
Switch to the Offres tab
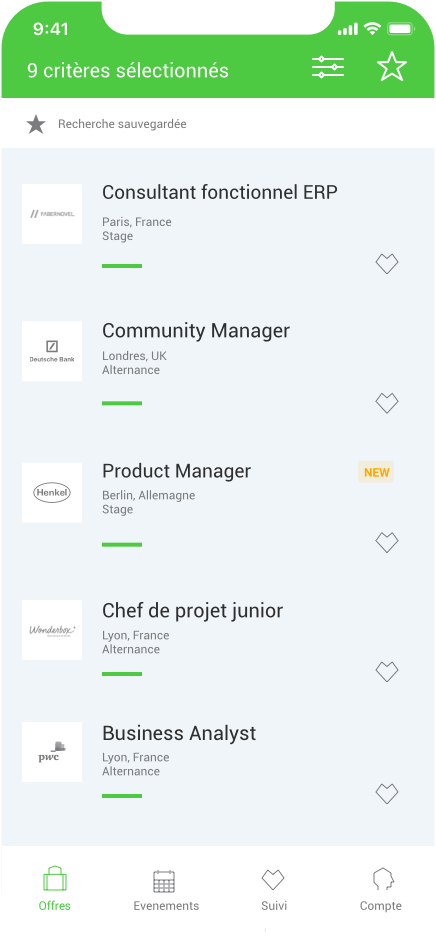[x=55, y=889]
